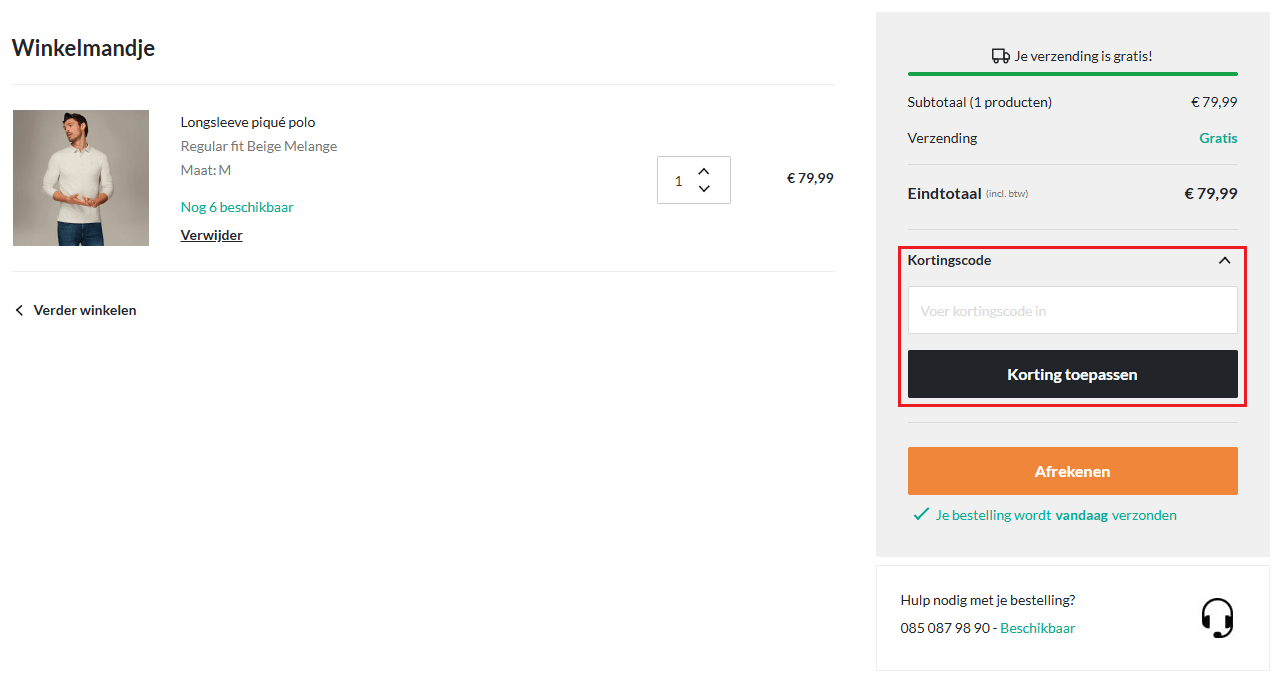1281x678 pixels.
Task: Collapse the Kortingscode section using the chevron
Action: click(x=1224, y=260)
